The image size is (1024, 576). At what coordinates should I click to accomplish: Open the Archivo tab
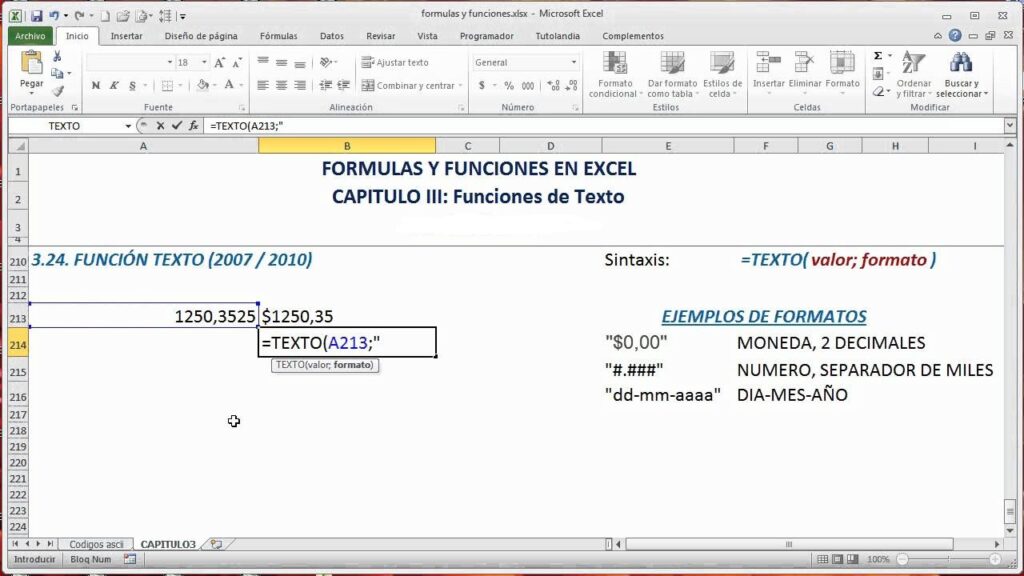pos(30,37)
